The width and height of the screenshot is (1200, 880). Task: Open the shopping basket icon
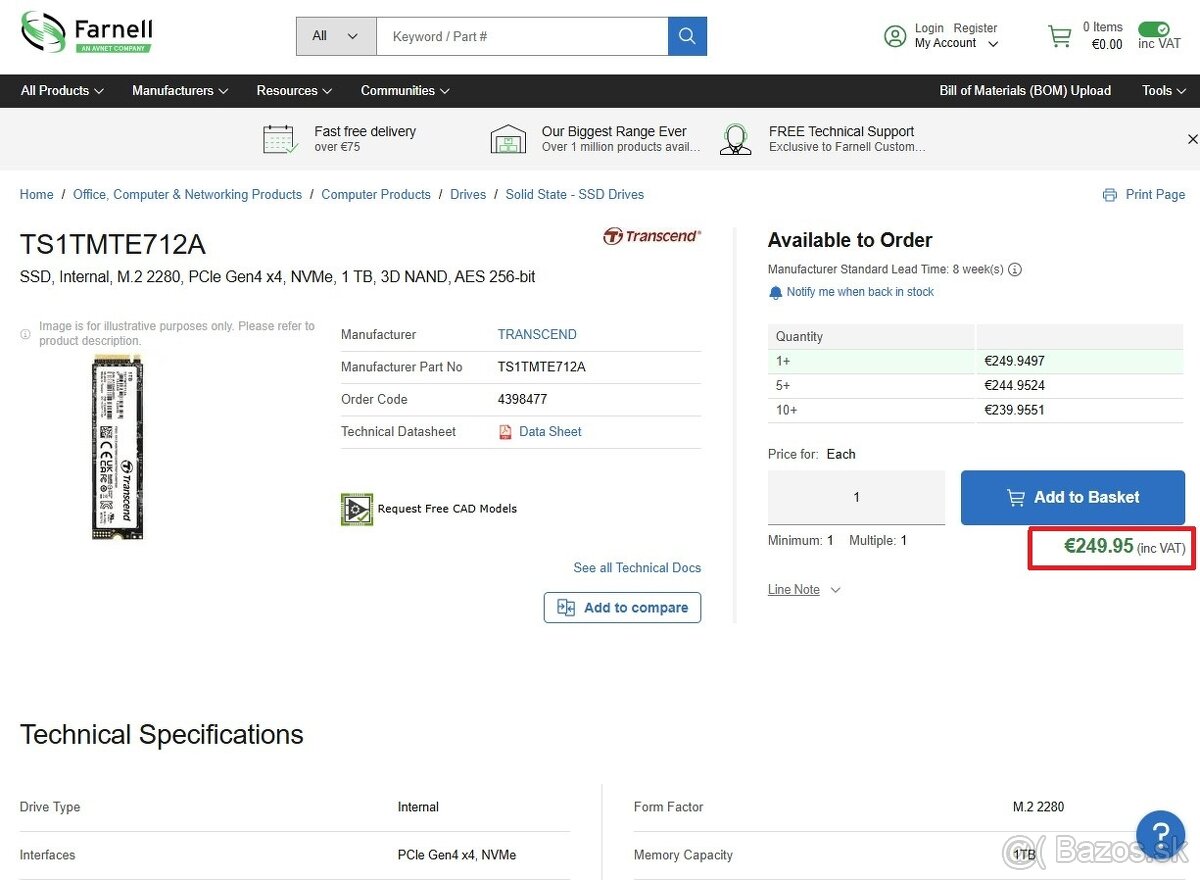coord(1059,36)
